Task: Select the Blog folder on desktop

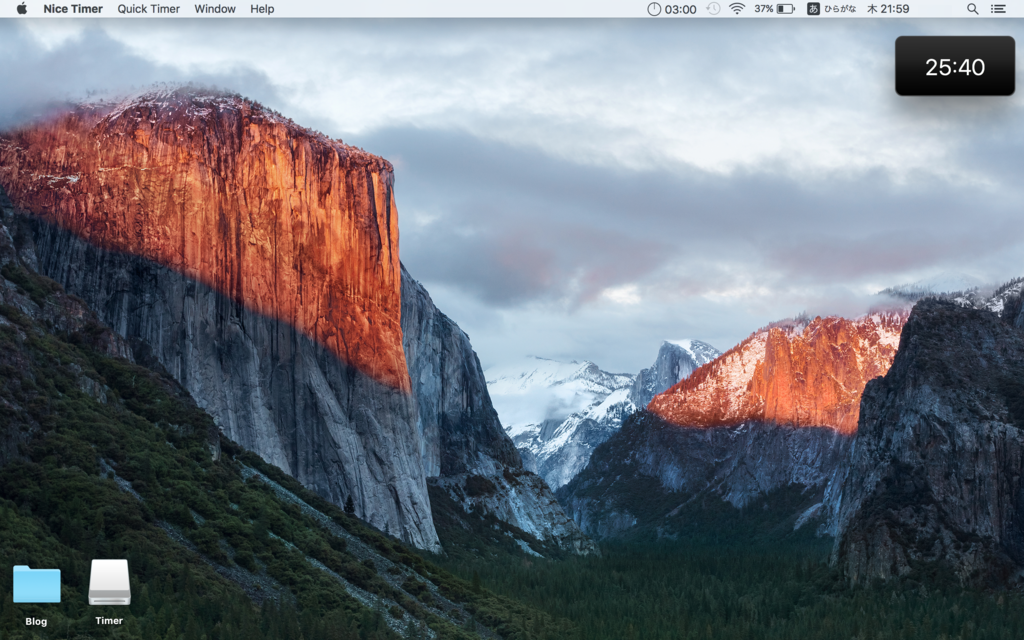Action: [37, 584]
